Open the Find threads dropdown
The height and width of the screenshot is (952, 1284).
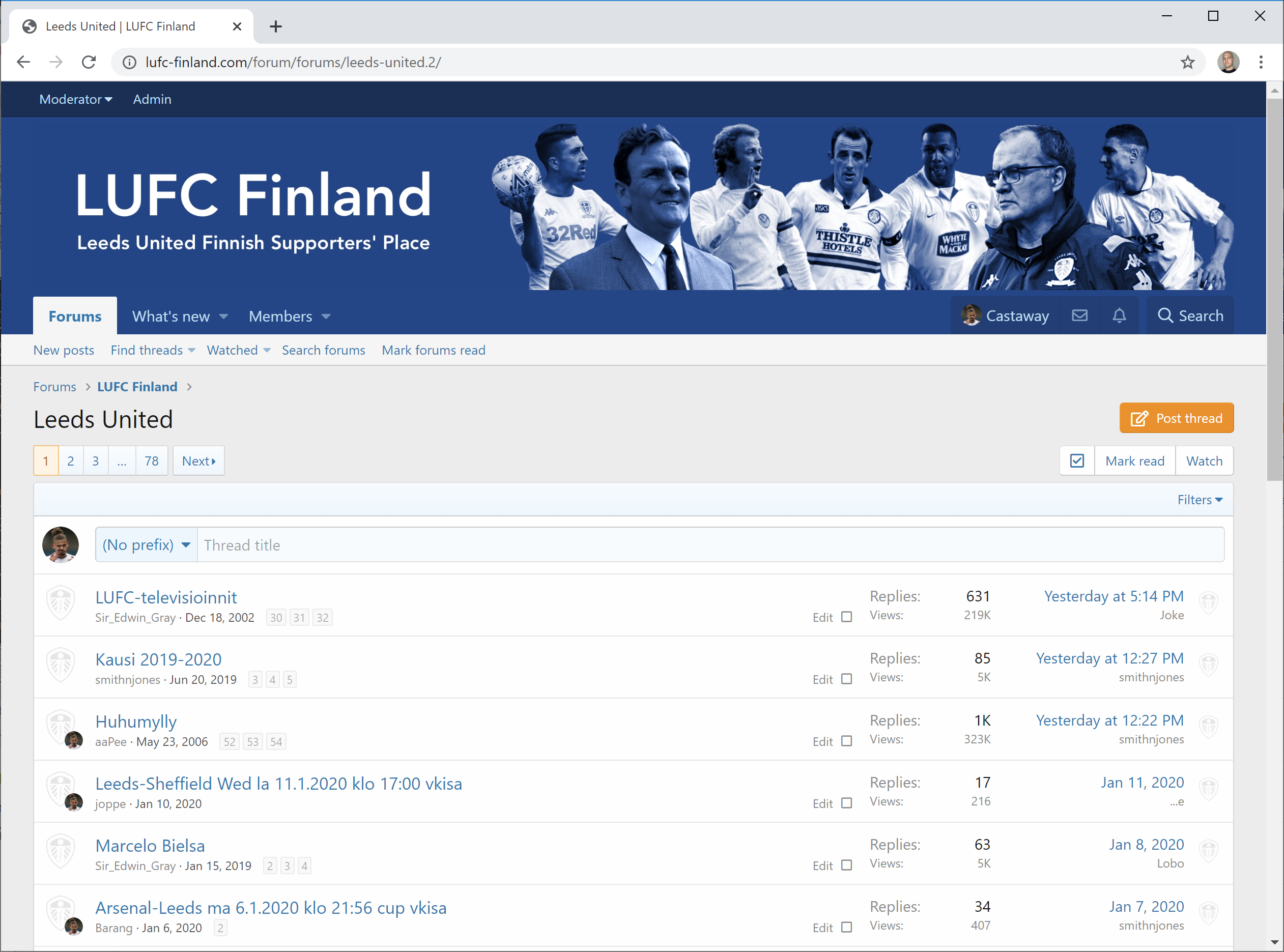pos(153,350)
